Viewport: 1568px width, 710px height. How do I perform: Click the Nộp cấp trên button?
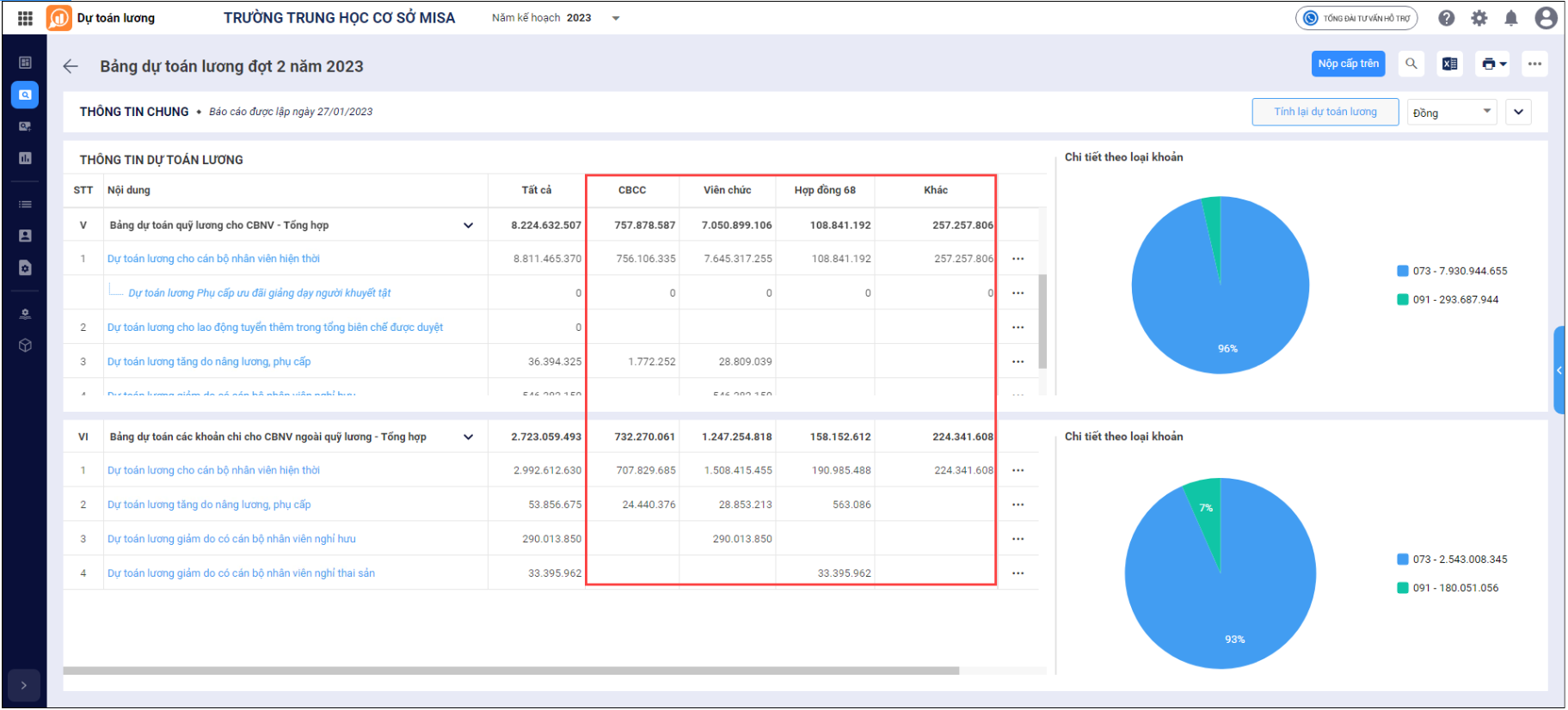pyautogui.click(x=1348, y=64)
